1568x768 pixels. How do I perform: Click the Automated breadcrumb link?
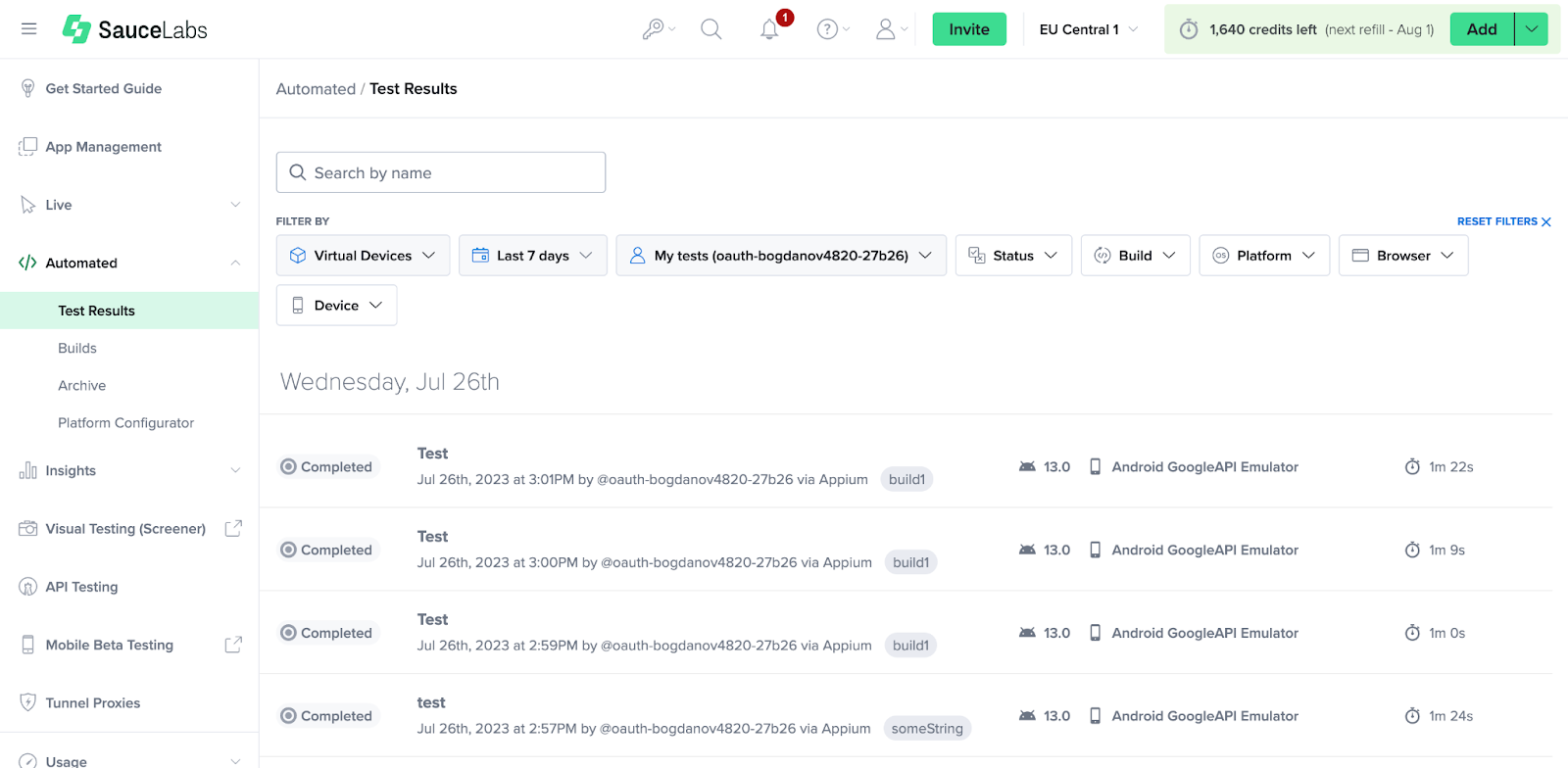tap(316, 89)
